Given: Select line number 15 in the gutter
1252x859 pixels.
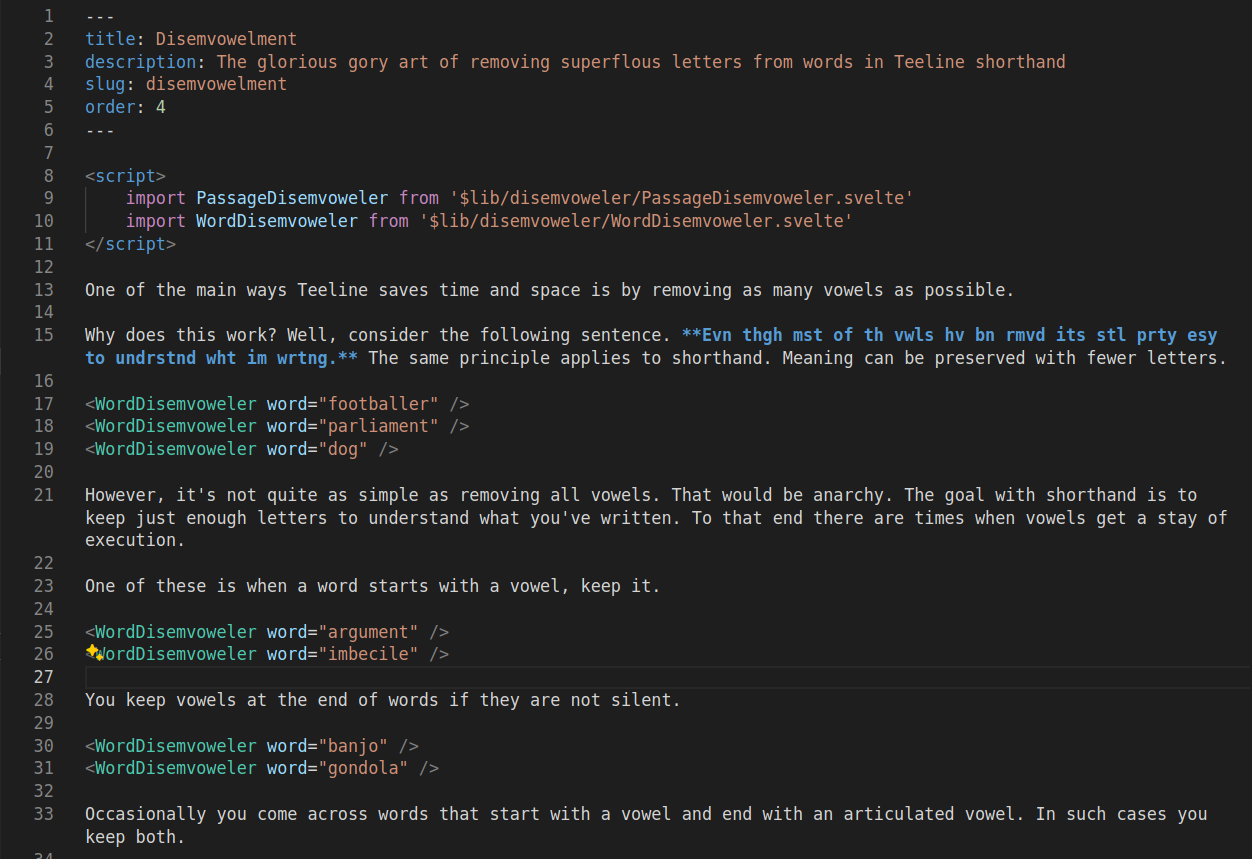Looking at the screenshot, I should 43,334.
